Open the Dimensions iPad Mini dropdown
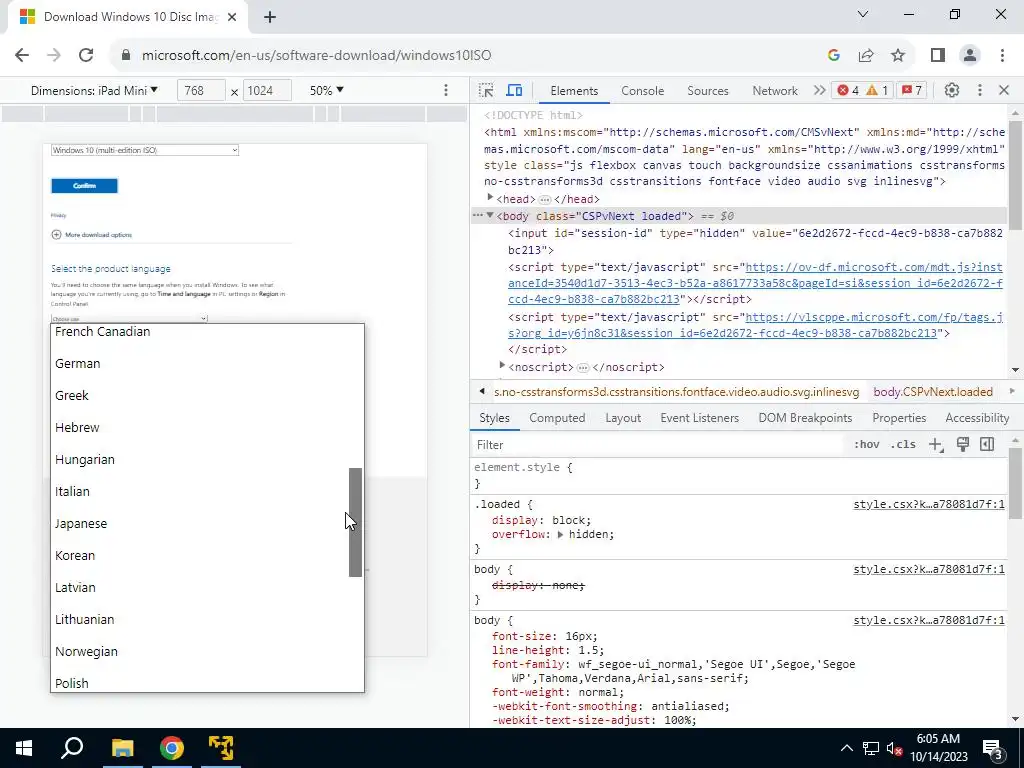Screen dimensions: 1024x768 click(94, 91)
